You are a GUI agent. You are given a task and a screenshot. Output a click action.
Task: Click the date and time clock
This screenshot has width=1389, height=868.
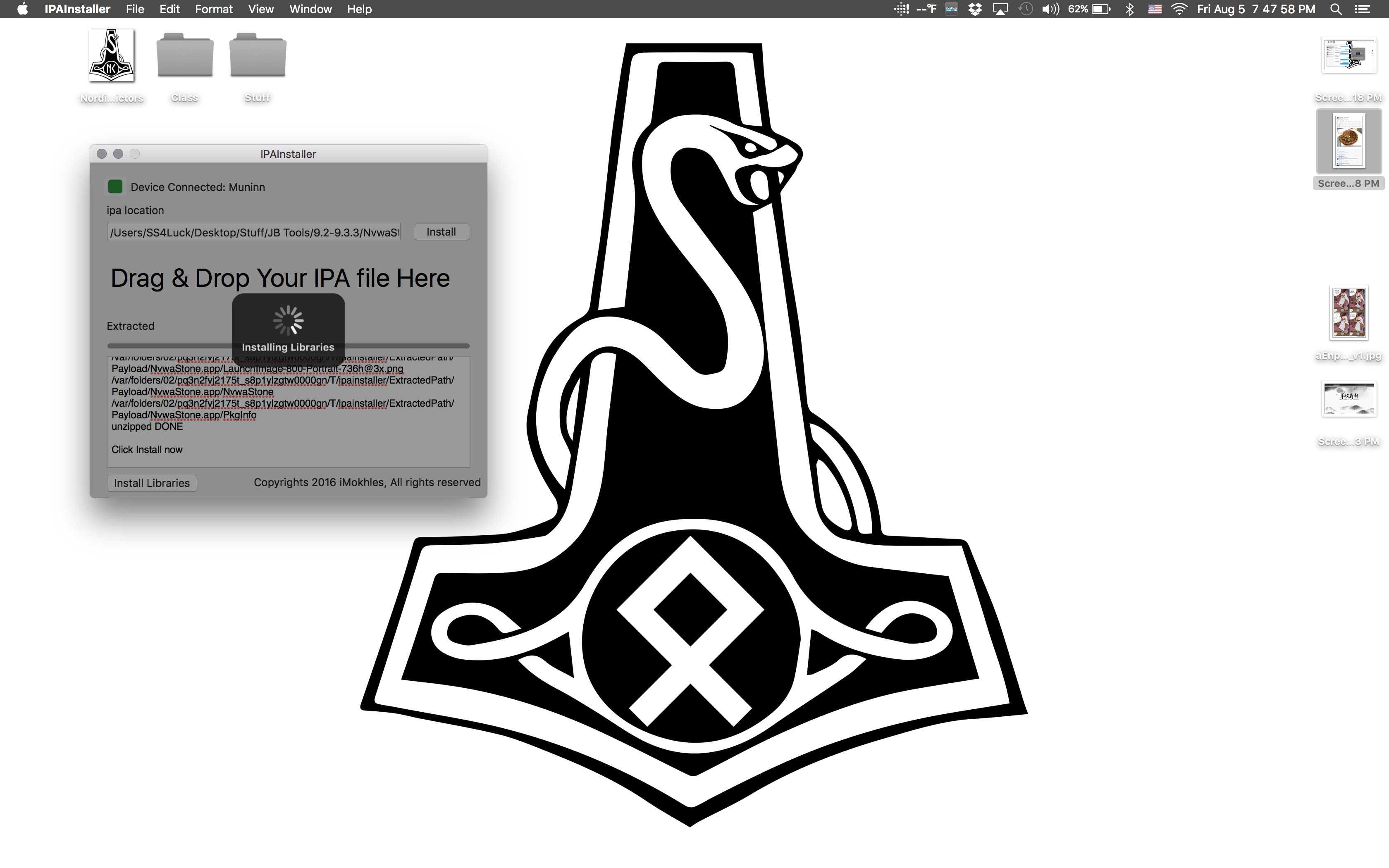pos(1256,9)
